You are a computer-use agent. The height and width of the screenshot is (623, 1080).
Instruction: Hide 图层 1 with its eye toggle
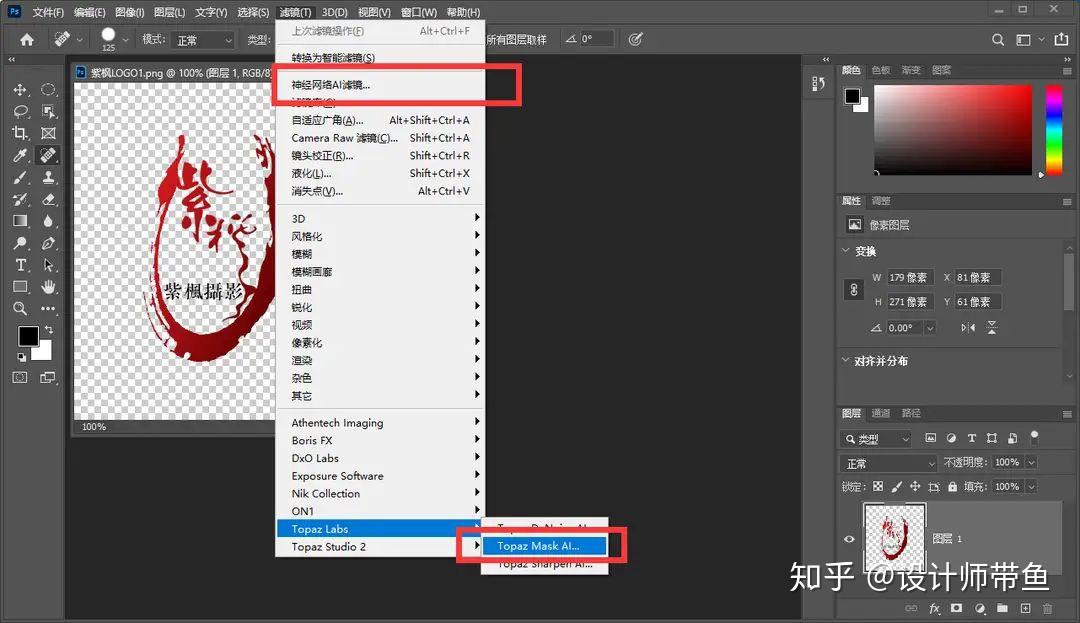(849, 539)
